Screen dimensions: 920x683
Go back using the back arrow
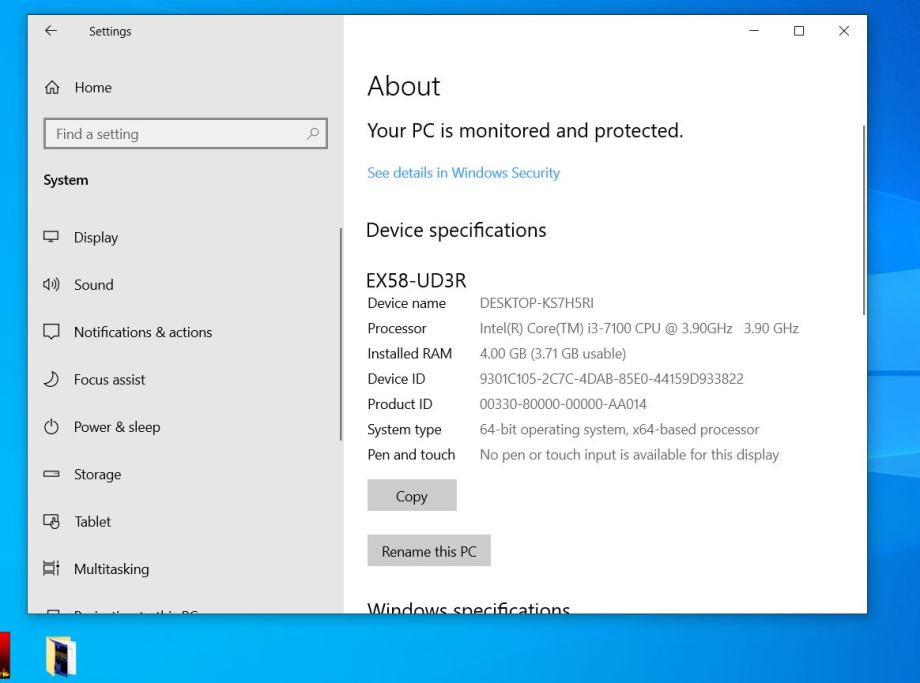[x=51, y=31]
